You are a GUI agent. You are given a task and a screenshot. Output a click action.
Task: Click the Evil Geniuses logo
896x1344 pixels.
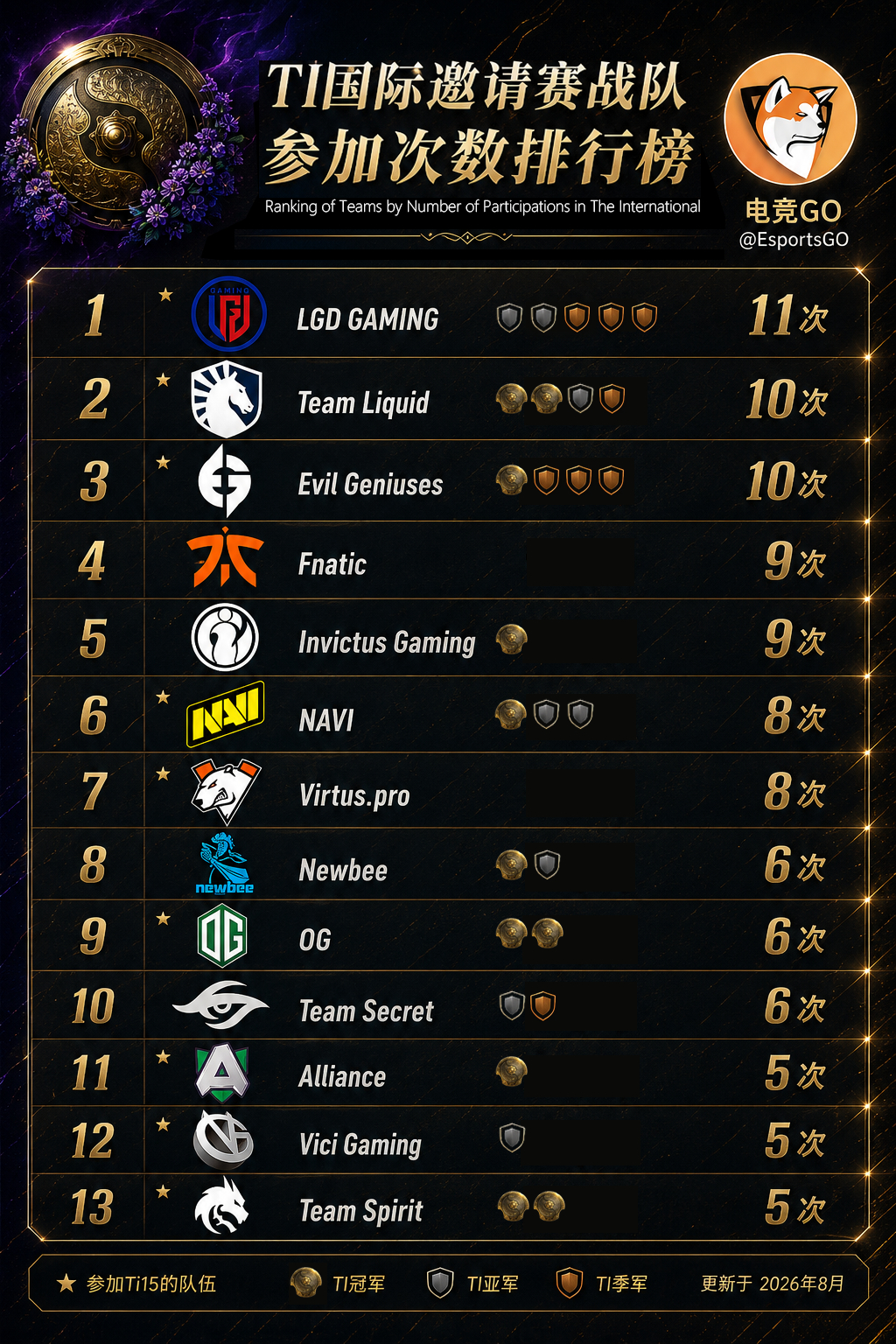click(x=225, y=480)
